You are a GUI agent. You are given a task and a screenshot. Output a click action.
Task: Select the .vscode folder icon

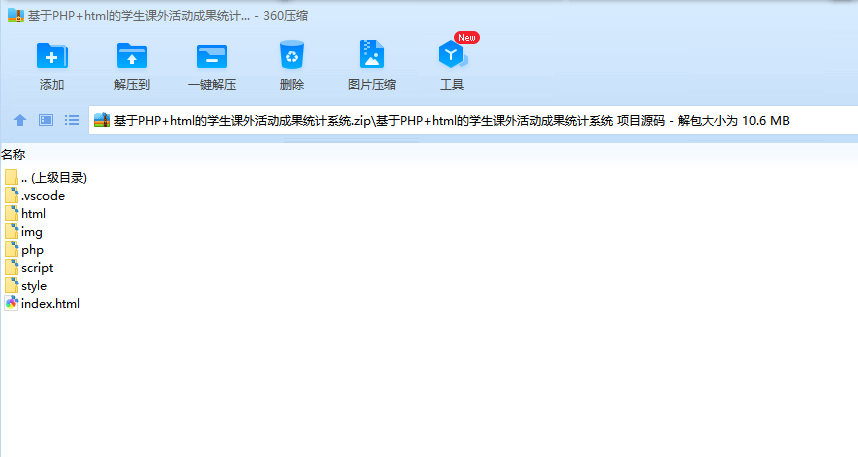11,195
